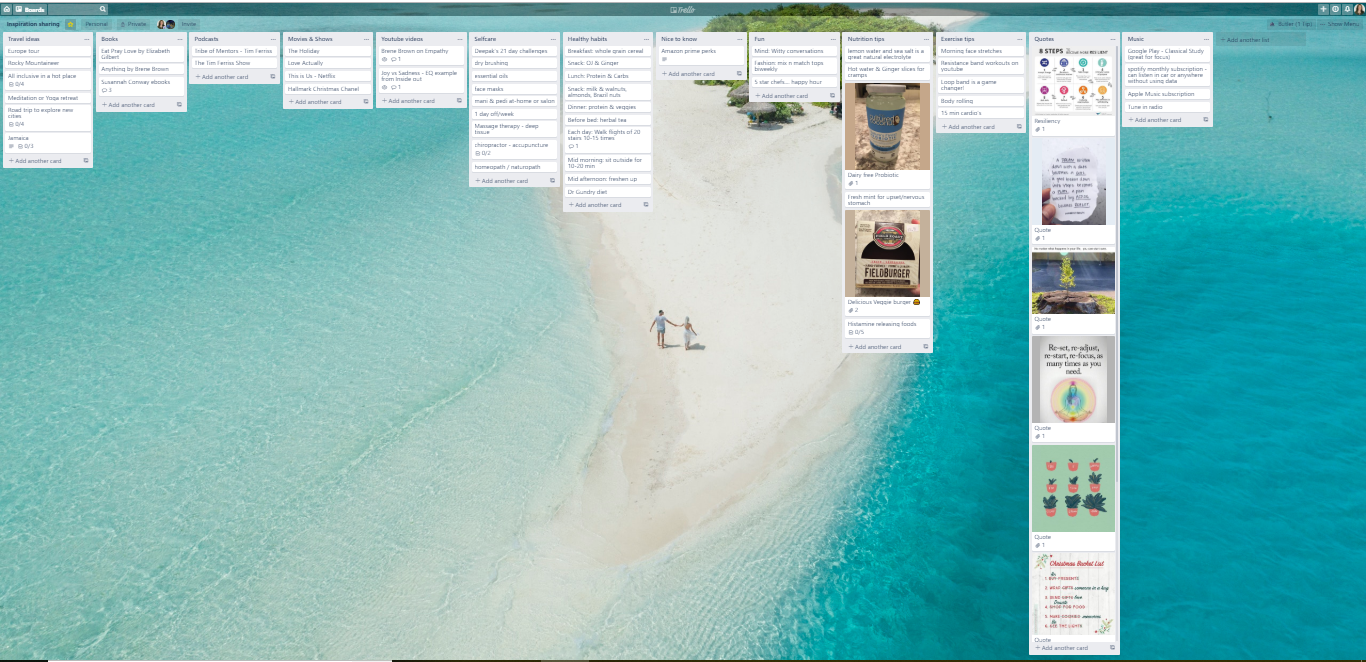
Task: Open the Boards menu button
Action: [x=30, y=8]
